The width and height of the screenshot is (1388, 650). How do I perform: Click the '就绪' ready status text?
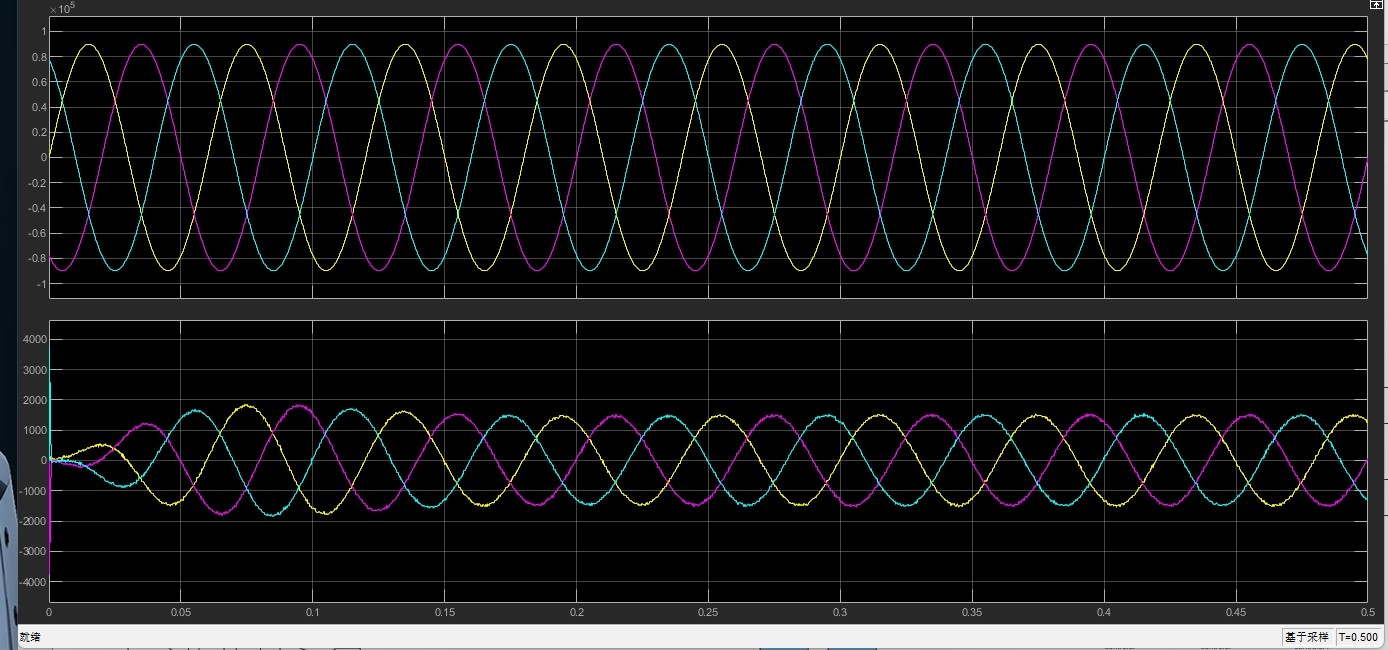tap(30, 637)
